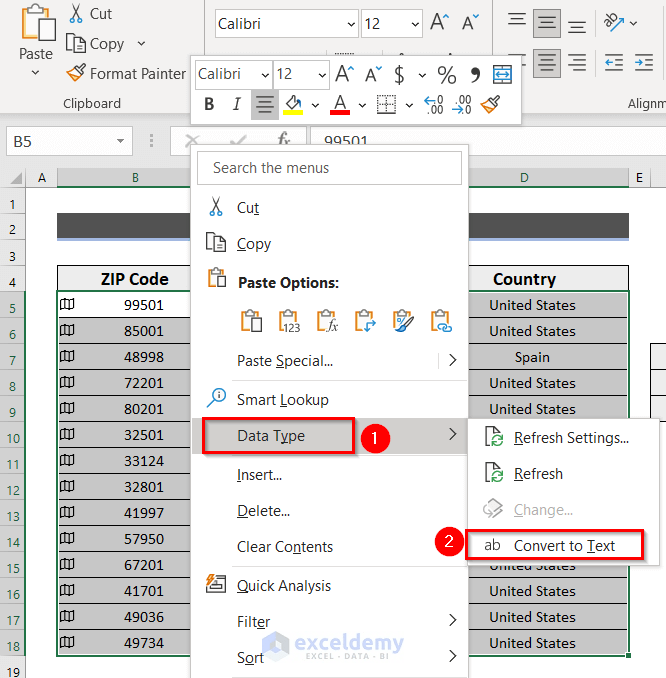Toggle center alignment in mini toolbar
The height and width of the screenshot is (678, 666).
[264, 104]
